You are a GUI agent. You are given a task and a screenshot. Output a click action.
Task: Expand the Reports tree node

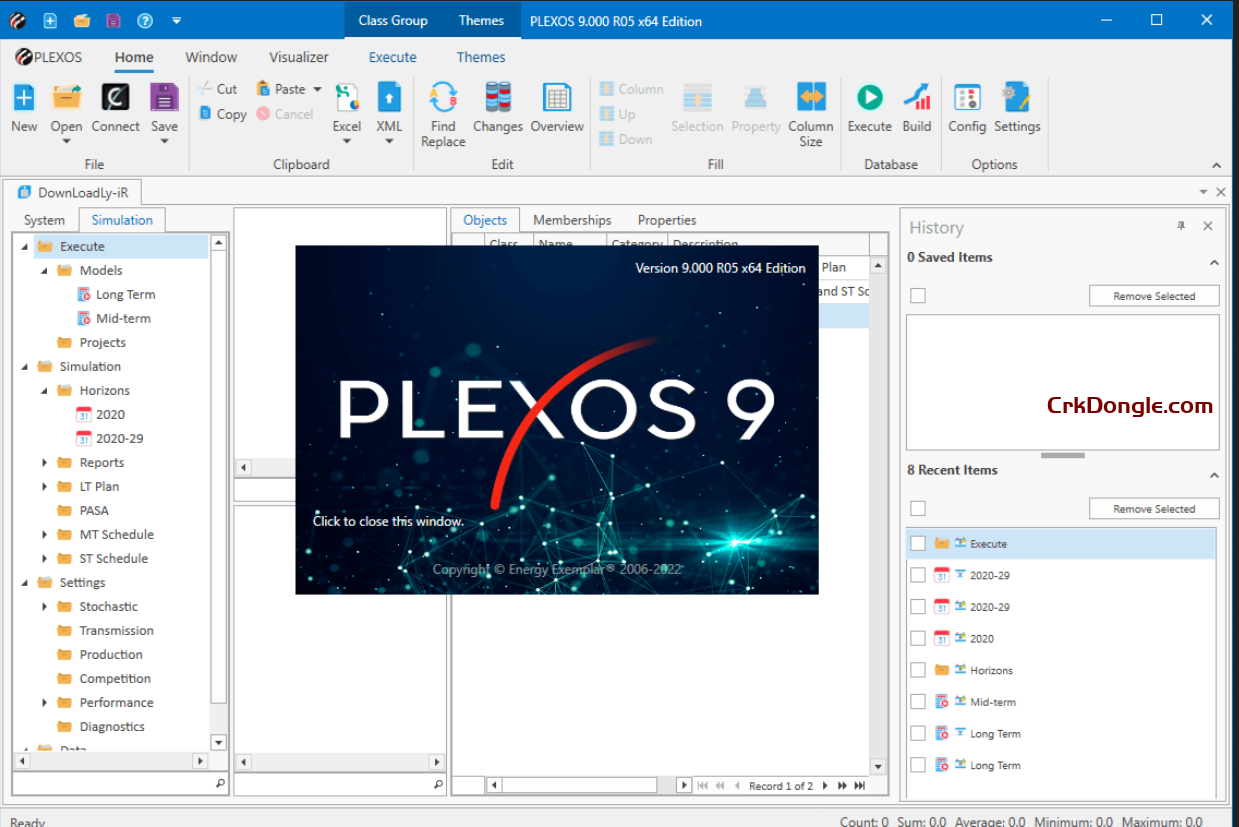(x=43, y=462)
